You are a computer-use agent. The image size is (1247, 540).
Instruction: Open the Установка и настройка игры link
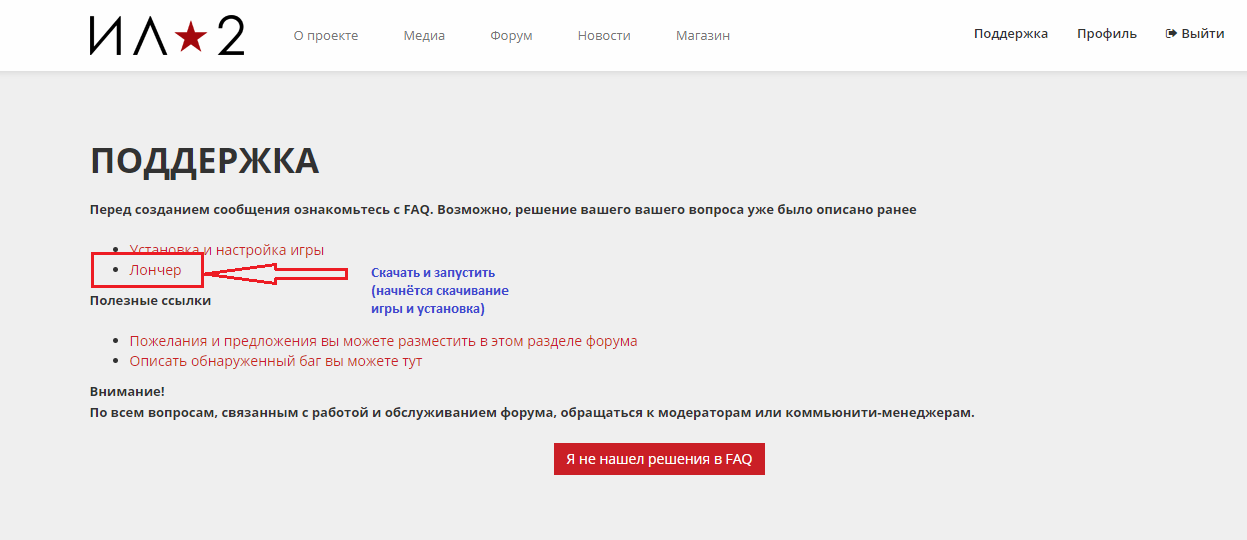(x=227, y=250)
